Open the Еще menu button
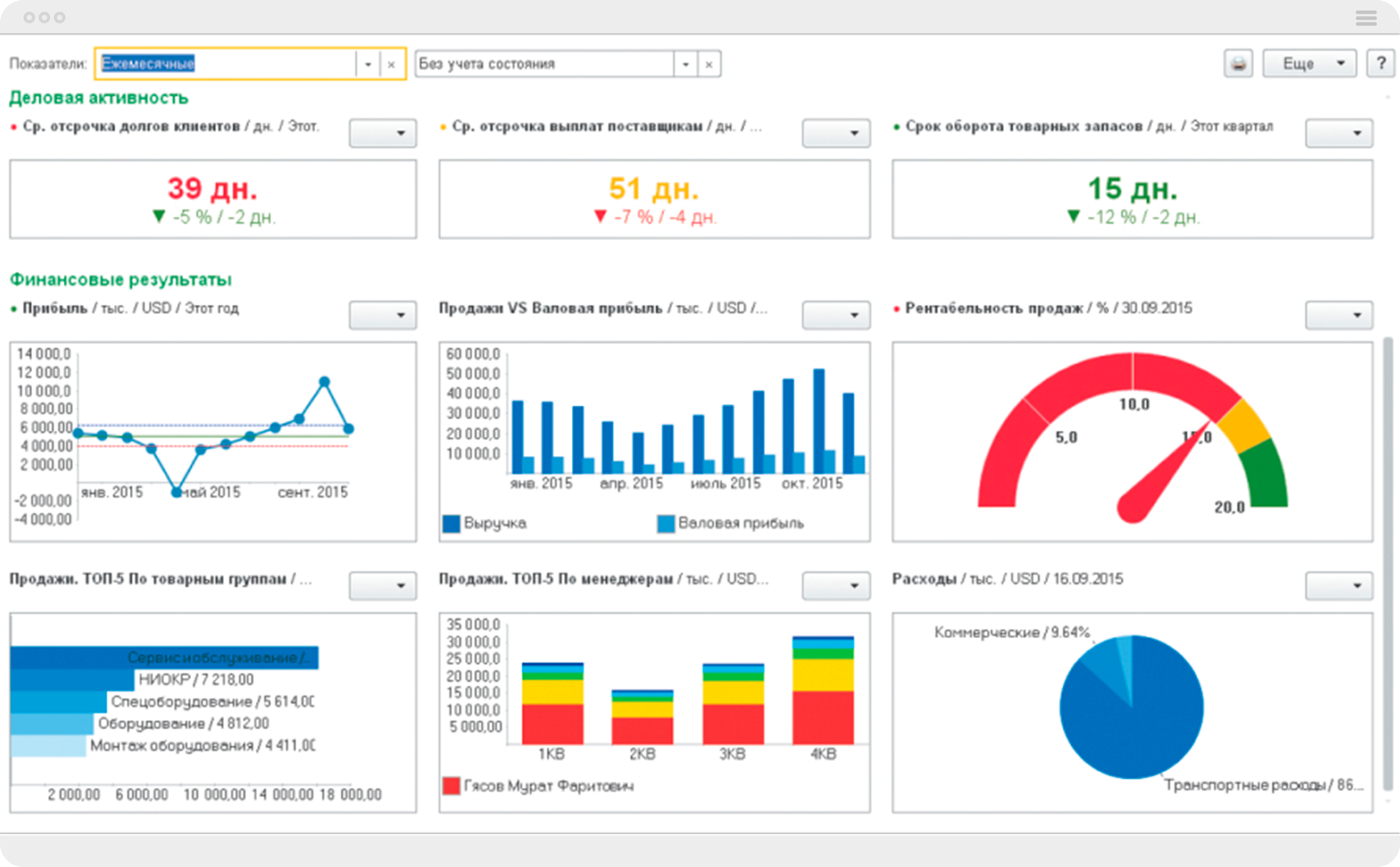This screenshot has height=867, width=1400. 1309,64
